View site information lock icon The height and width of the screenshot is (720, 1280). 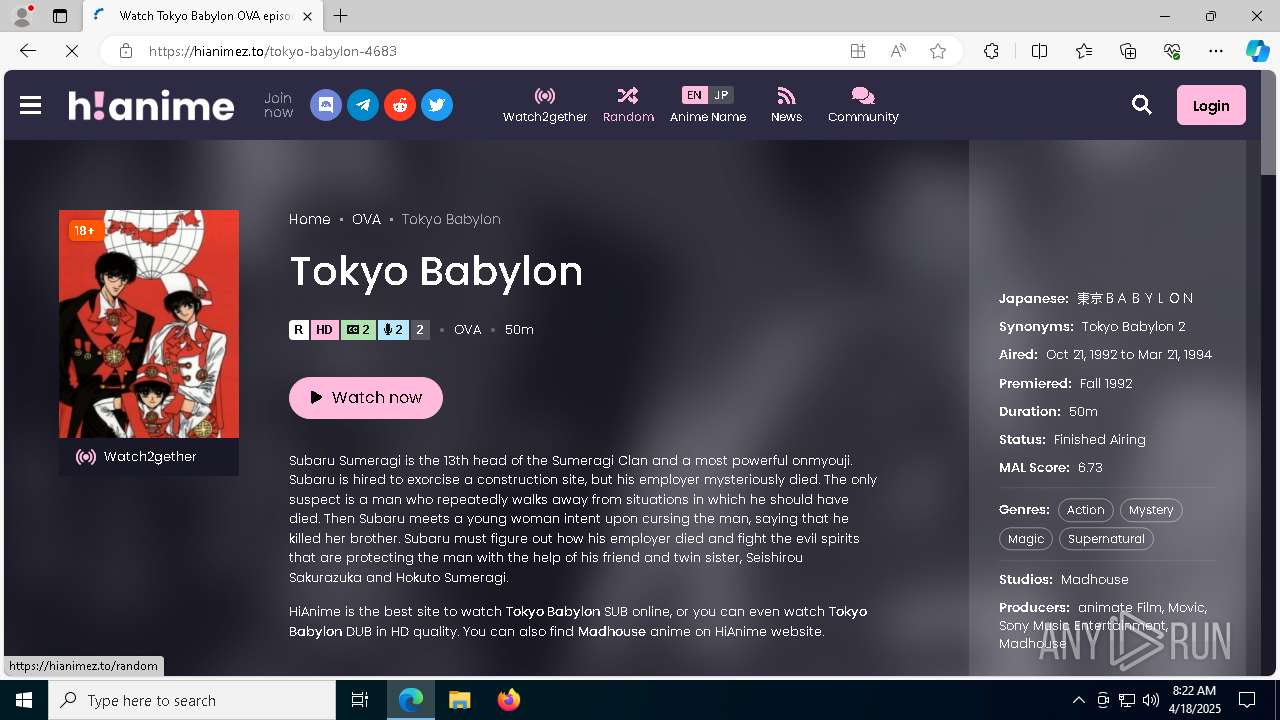click(126, 51)
